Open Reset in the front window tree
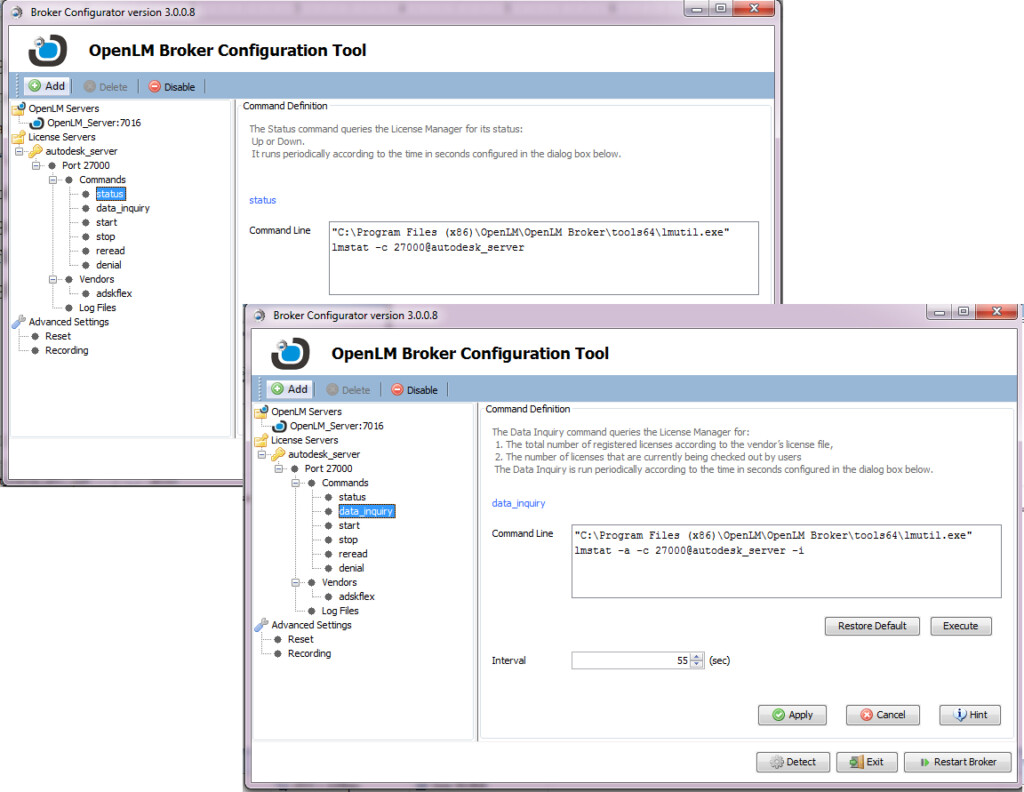 coord(300,639)
